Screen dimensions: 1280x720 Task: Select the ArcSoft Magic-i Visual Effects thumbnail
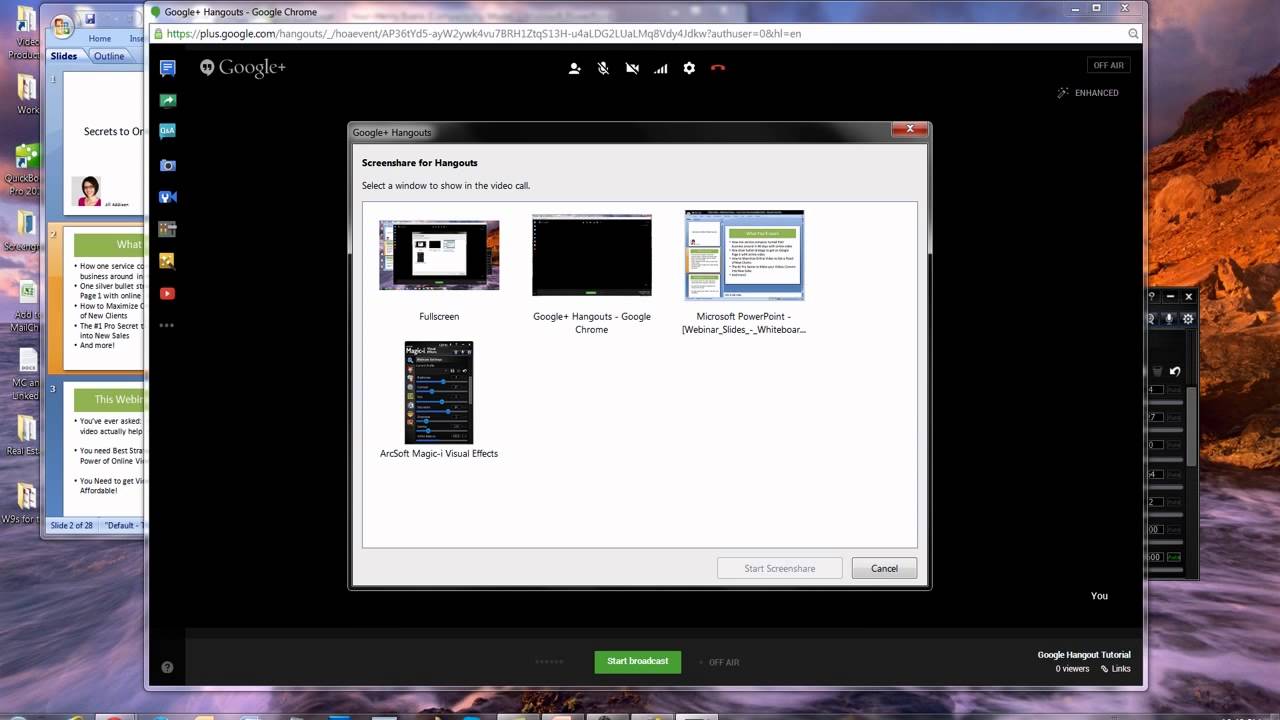point(438,392)
